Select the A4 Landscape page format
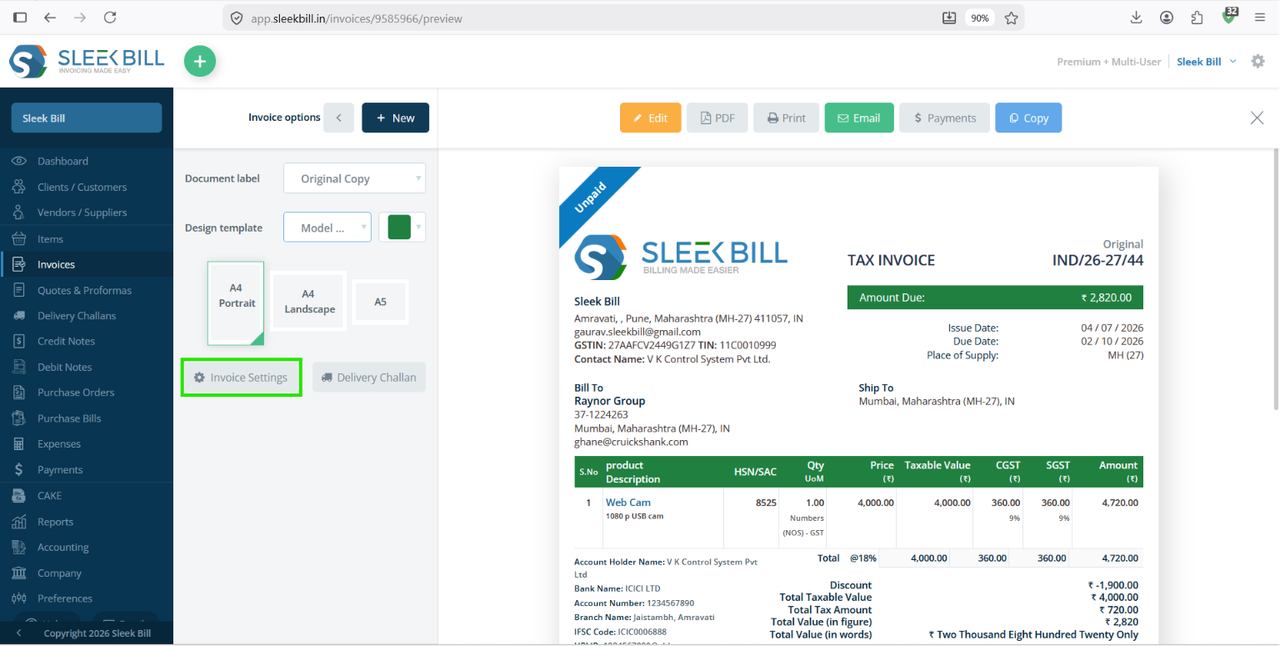The height and width of the screenshot is (646, 1280). point(309,301)
